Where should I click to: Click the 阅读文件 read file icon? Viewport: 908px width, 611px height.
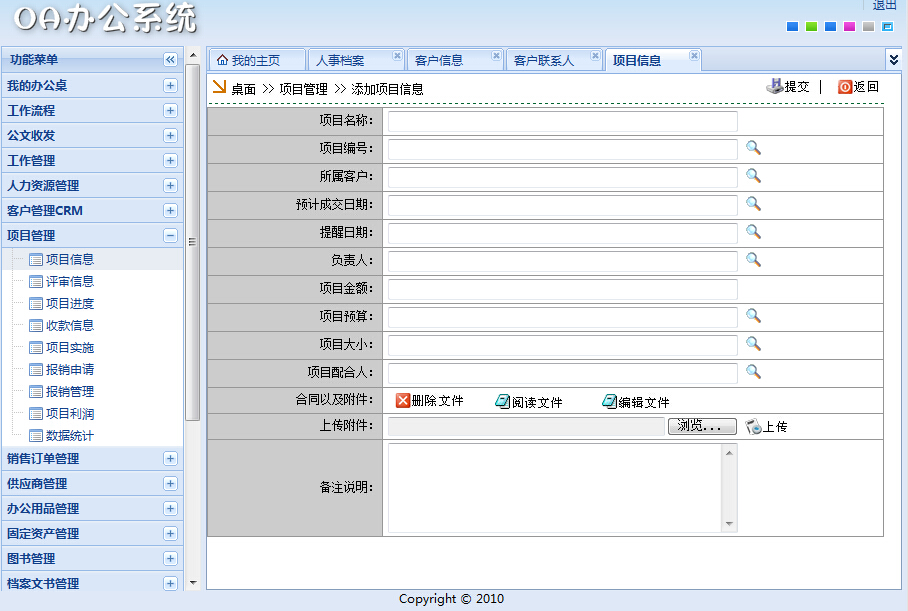(x=503, y=401)
